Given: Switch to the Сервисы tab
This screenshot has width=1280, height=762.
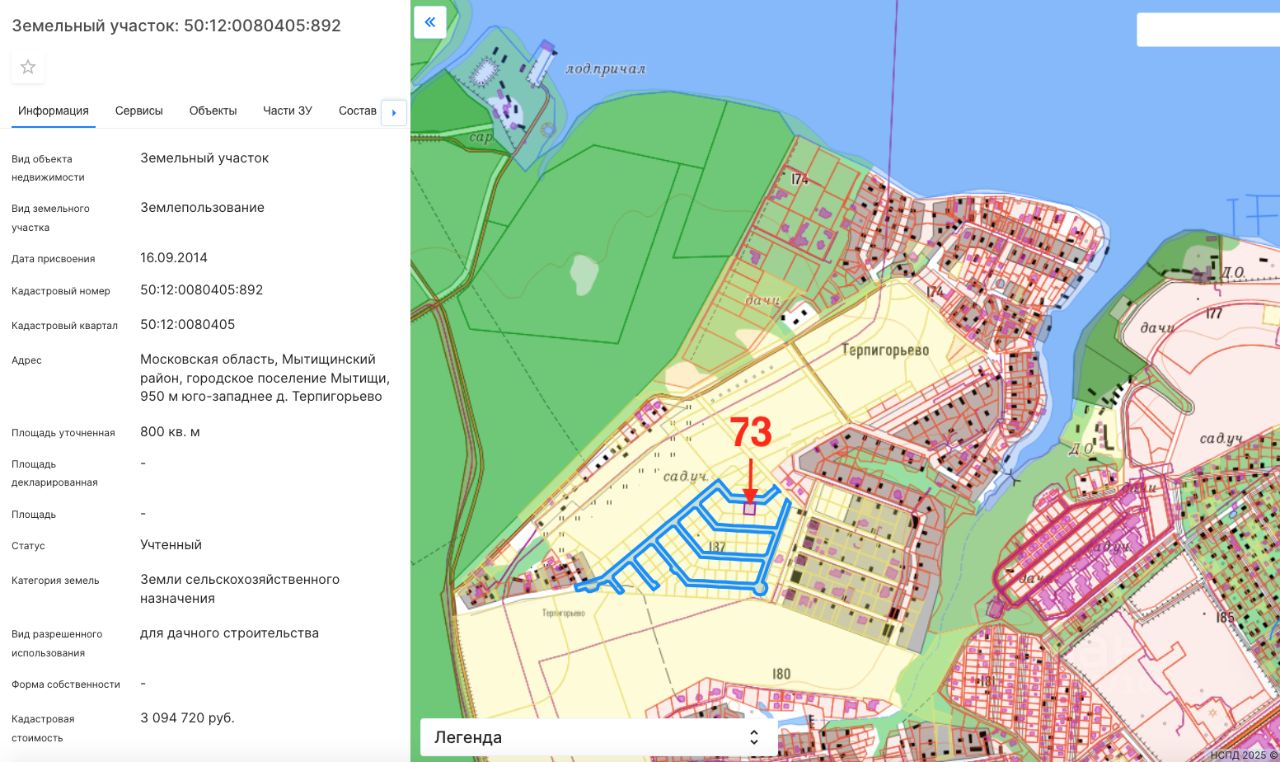Looking at the screenshot, I should point(139,111).
